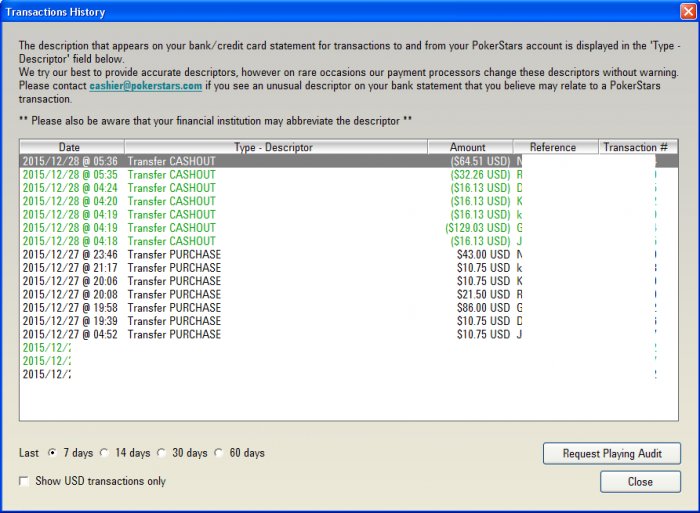Click the ($64.51 USD) amount cell
This screenshot has height=513, width=700.
pyautogui.click(x=480, y=161)
